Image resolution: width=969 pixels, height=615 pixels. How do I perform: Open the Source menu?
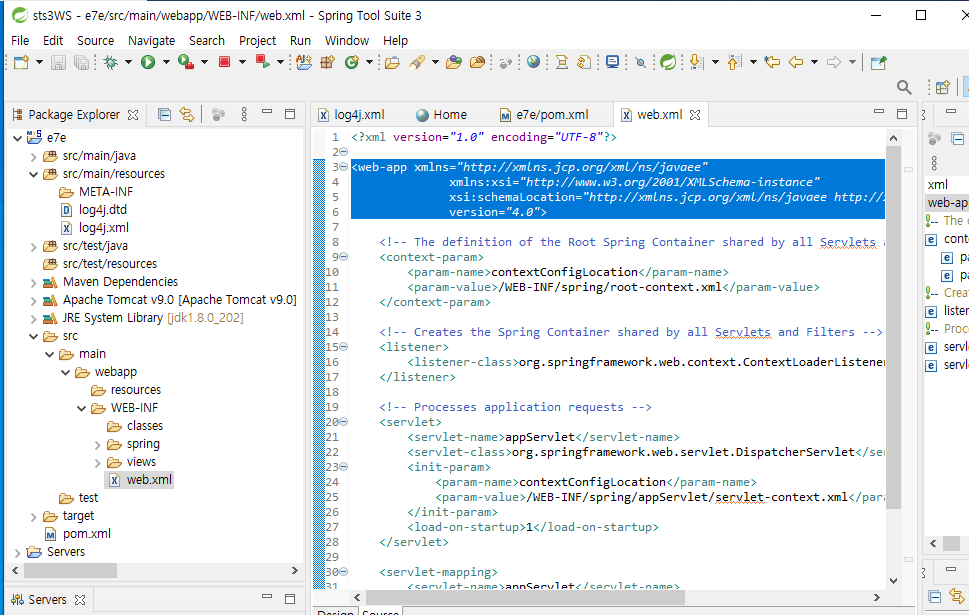click(95, 40)
